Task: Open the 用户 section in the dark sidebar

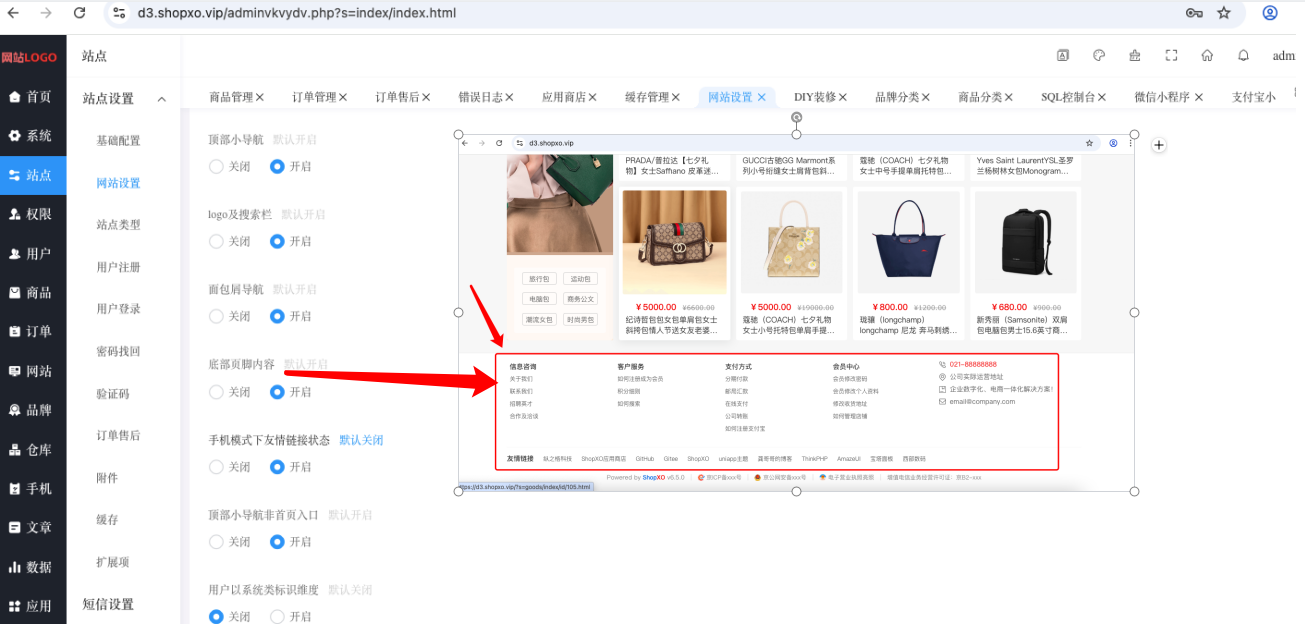Action: [x=32, y=254]
